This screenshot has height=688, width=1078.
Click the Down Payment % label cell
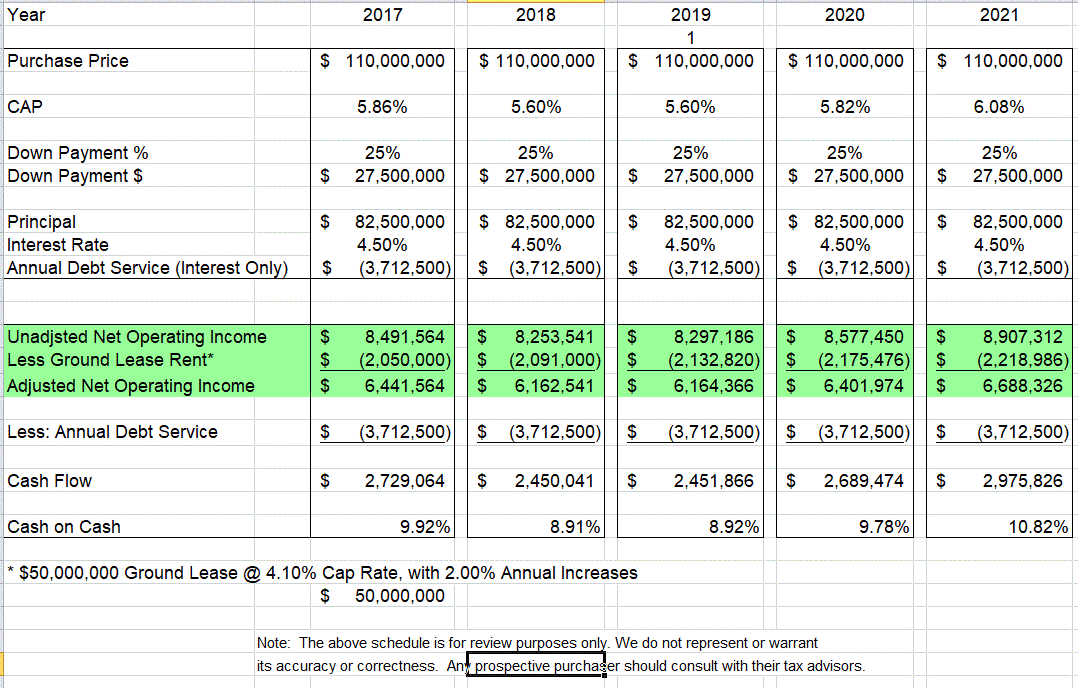[78, 153]
